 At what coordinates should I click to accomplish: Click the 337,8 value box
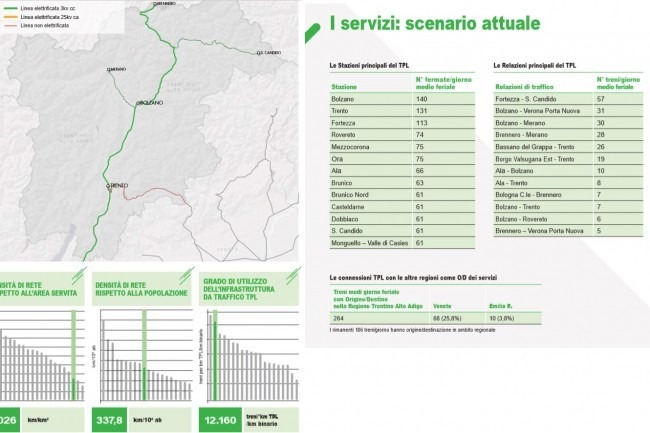(109, 420)
